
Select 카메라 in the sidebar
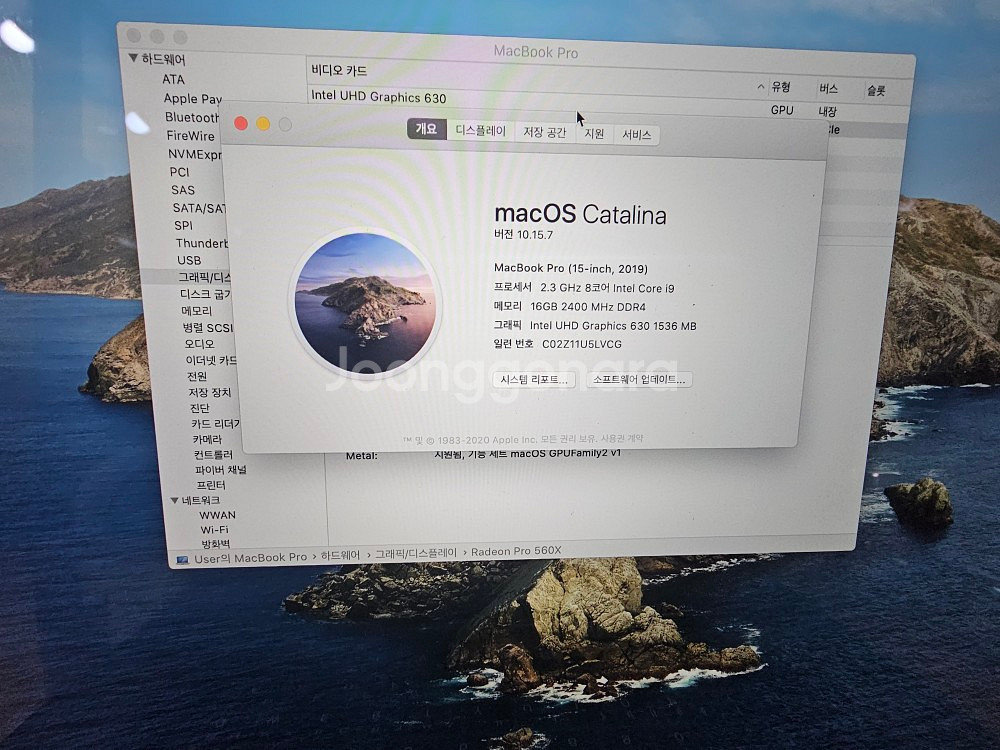click(207, 439)
